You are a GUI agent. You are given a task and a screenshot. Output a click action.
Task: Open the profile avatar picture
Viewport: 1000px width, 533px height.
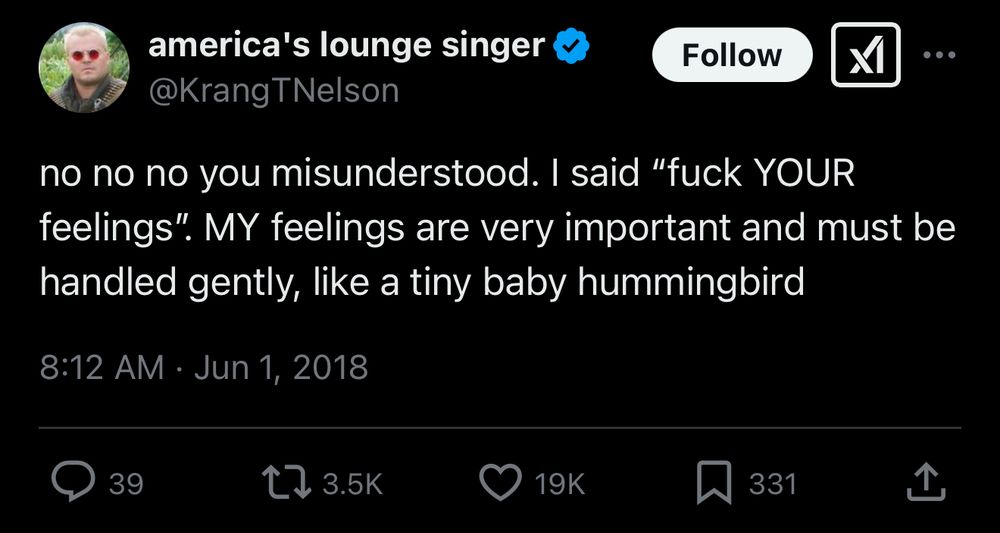click(x=84, y=67)
